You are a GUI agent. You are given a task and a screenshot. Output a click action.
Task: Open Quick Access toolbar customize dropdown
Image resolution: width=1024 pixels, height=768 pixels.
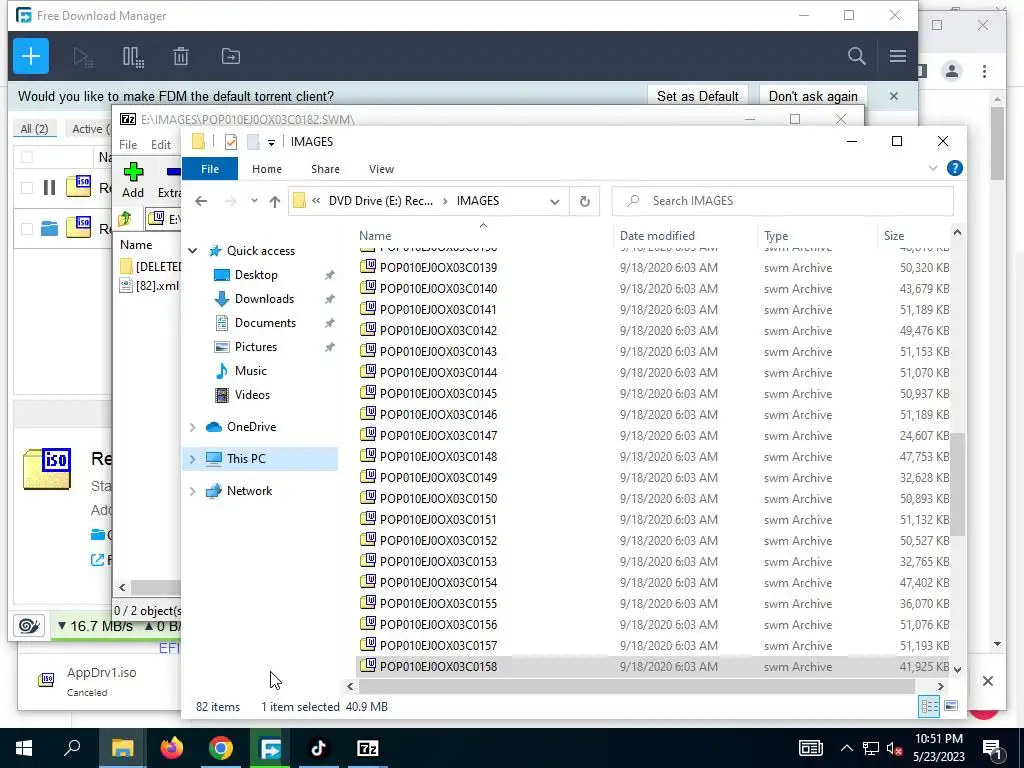271,142
